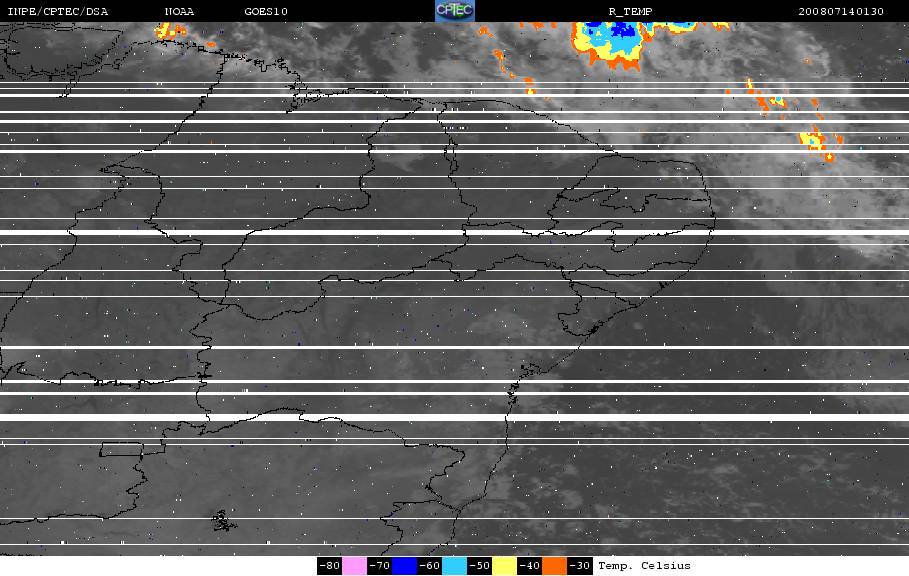Click the small rectangular outlined district on map
Viewport: 909px width, 576px height.
(x=122, y=449)
